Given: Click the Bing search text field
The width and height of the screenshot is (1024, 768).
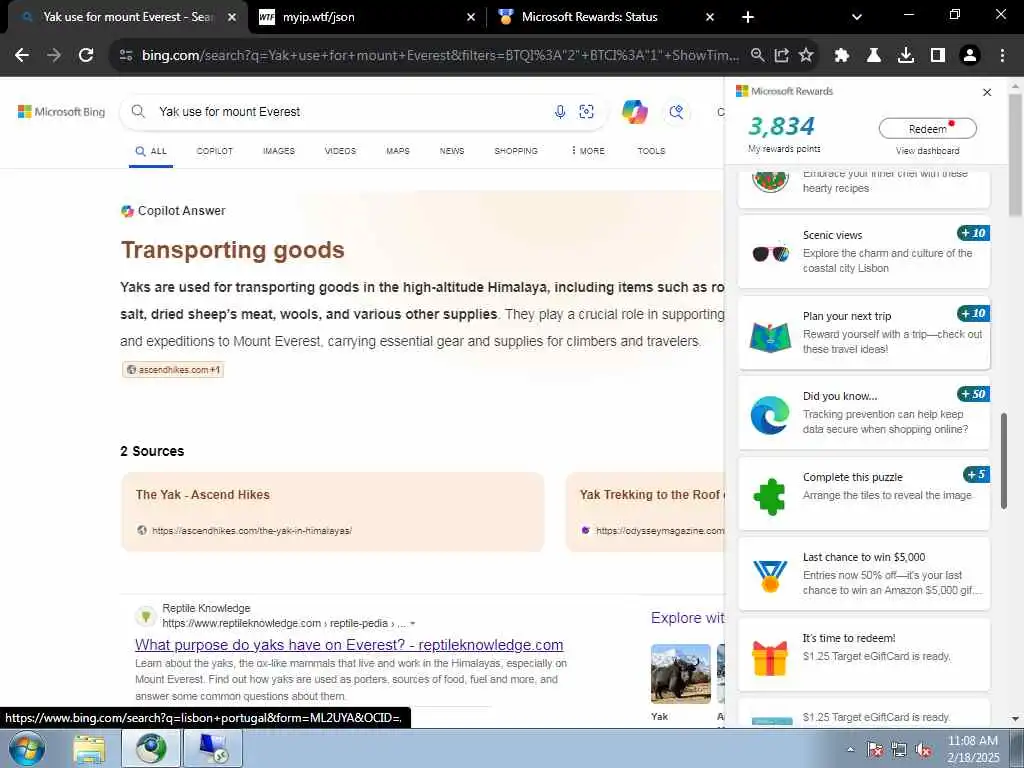Looking at the screenshot, I should [x=353, y=112].
